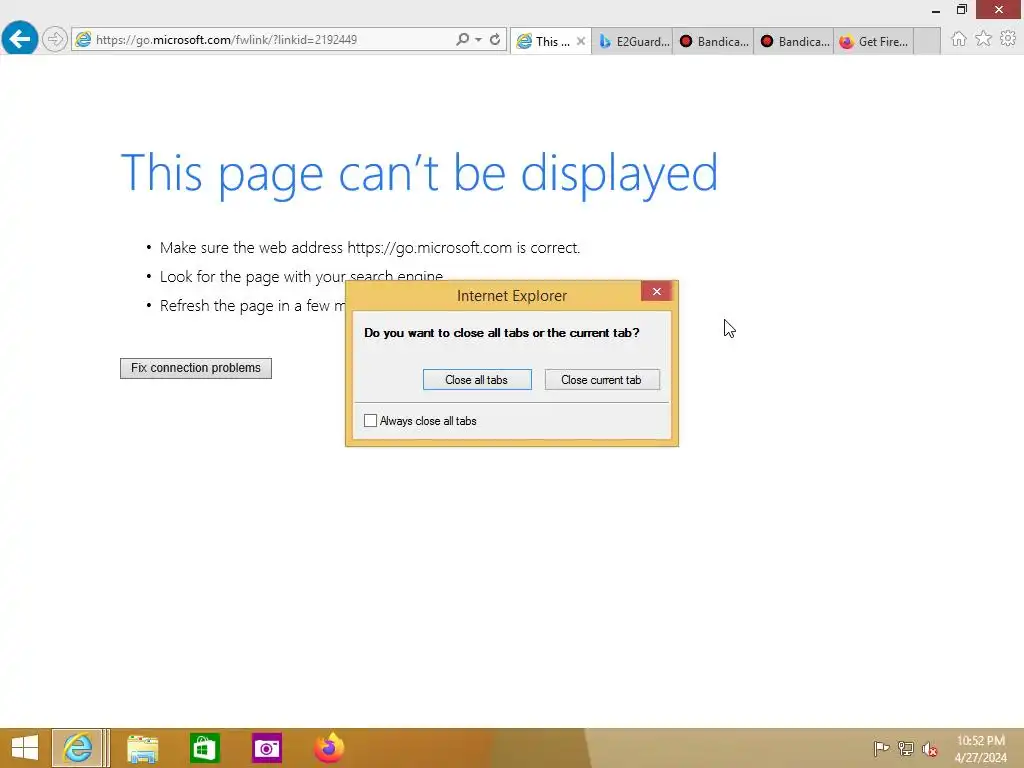Open the Windows Store taskbar icon

204,748
